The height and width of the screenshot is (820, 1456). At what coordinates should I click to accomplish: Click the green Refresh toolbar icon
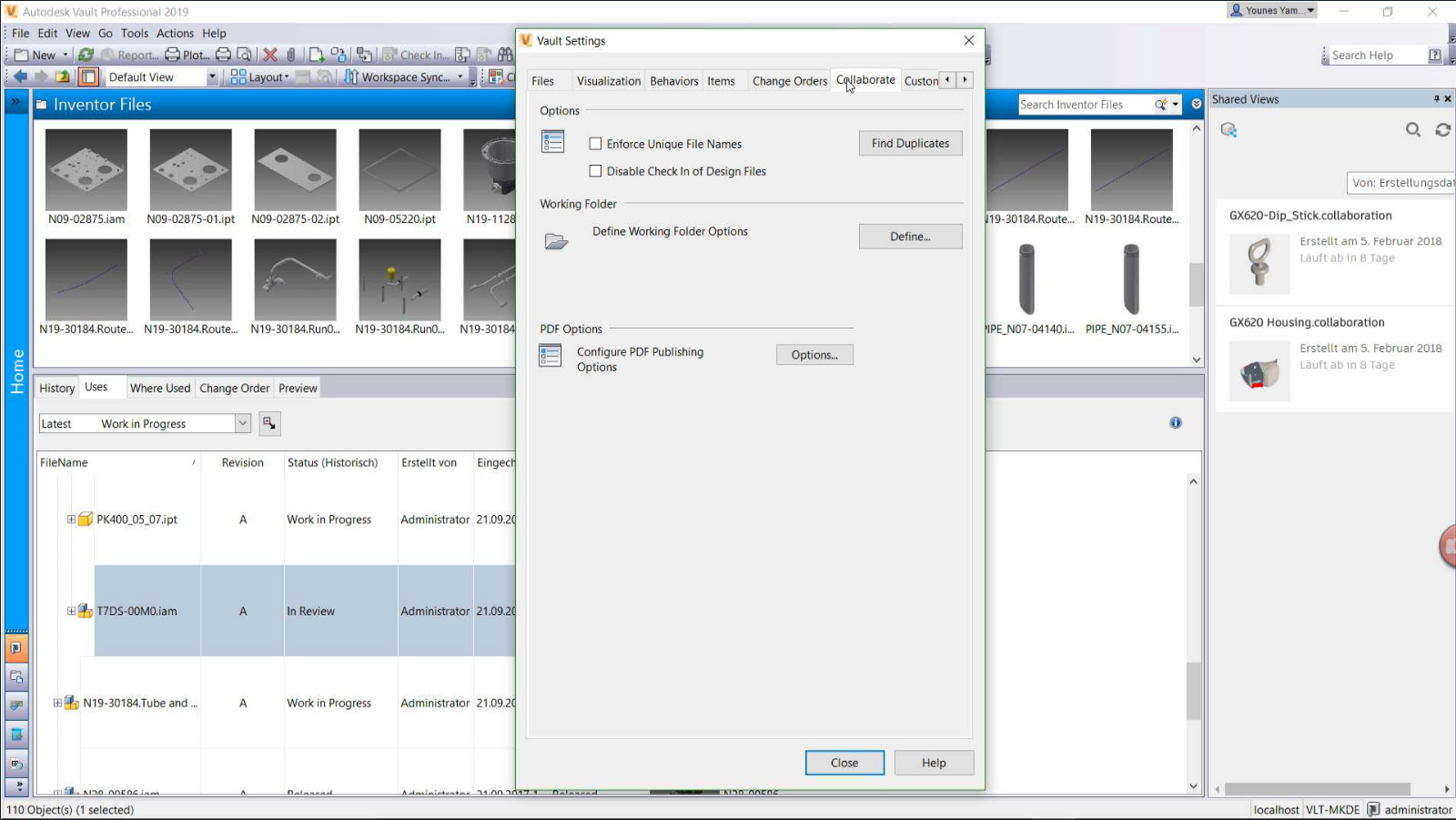86,55
